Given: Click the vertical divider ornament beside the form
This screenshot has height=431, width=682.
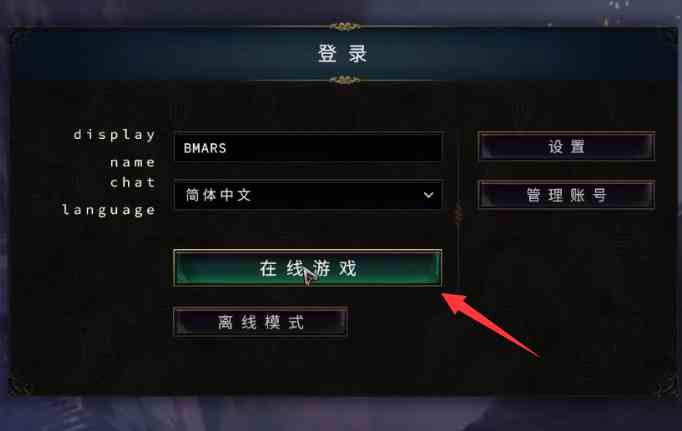Looking at the screenshot, I should pyautogui.click(x=458, y=214).
